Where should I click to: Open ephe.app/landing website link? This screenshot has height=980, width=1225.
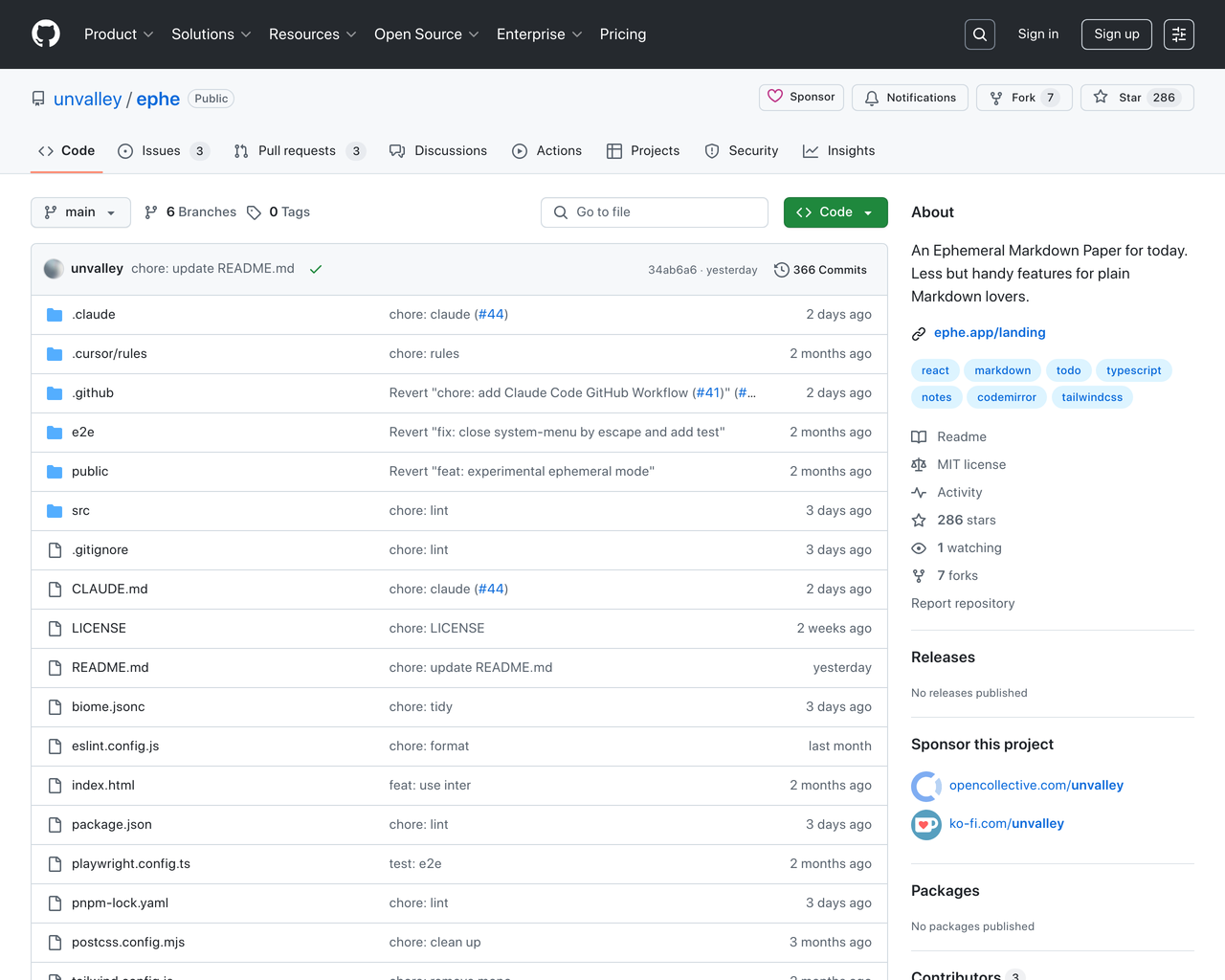(990, 333)
